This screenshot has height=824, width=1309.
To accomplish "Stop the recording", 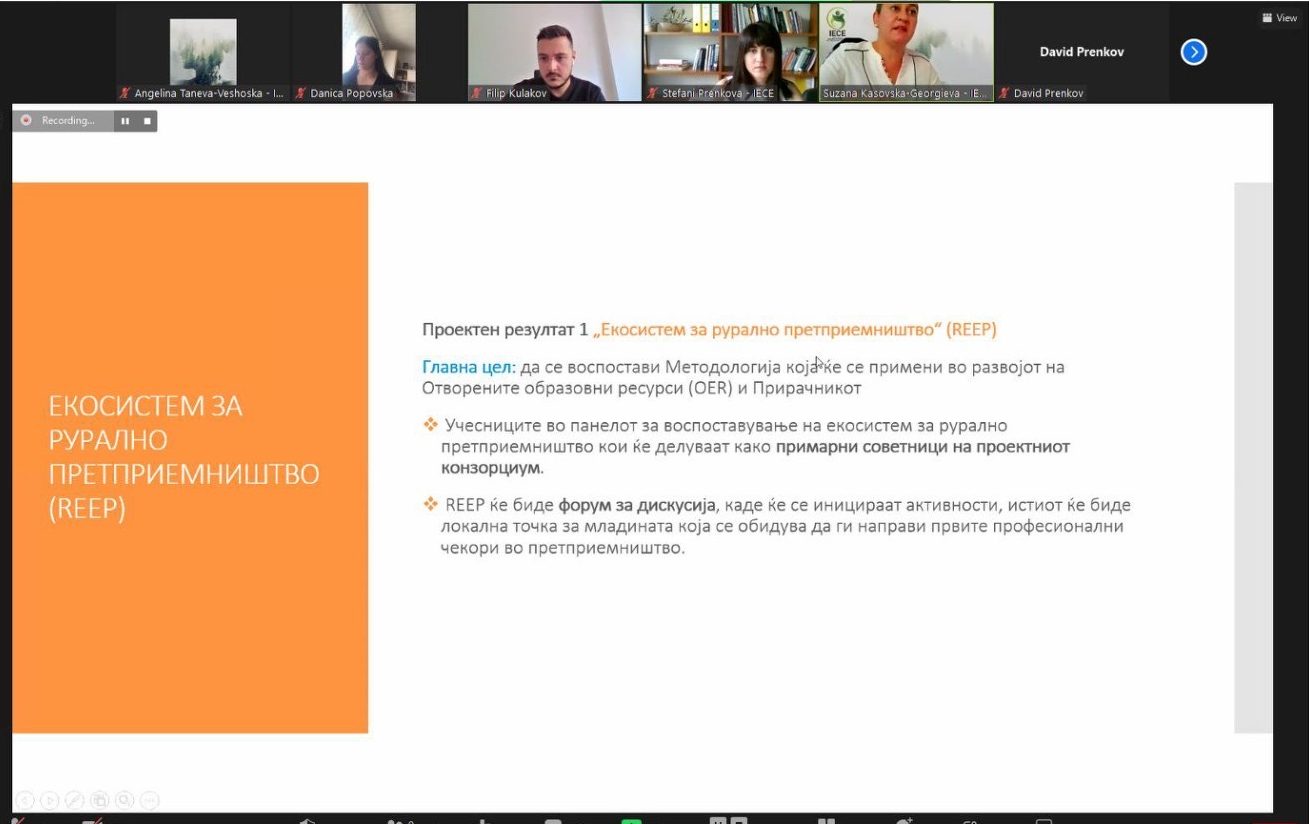I will [147, 121].
